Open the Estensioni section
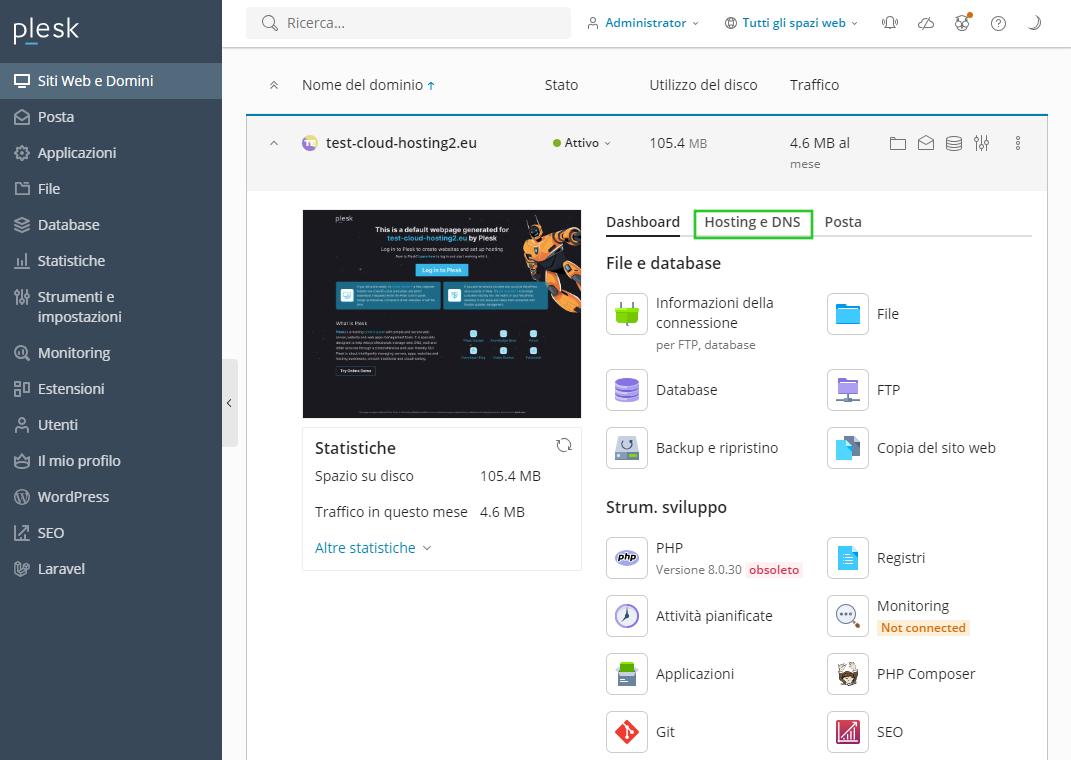 point(111,389)
